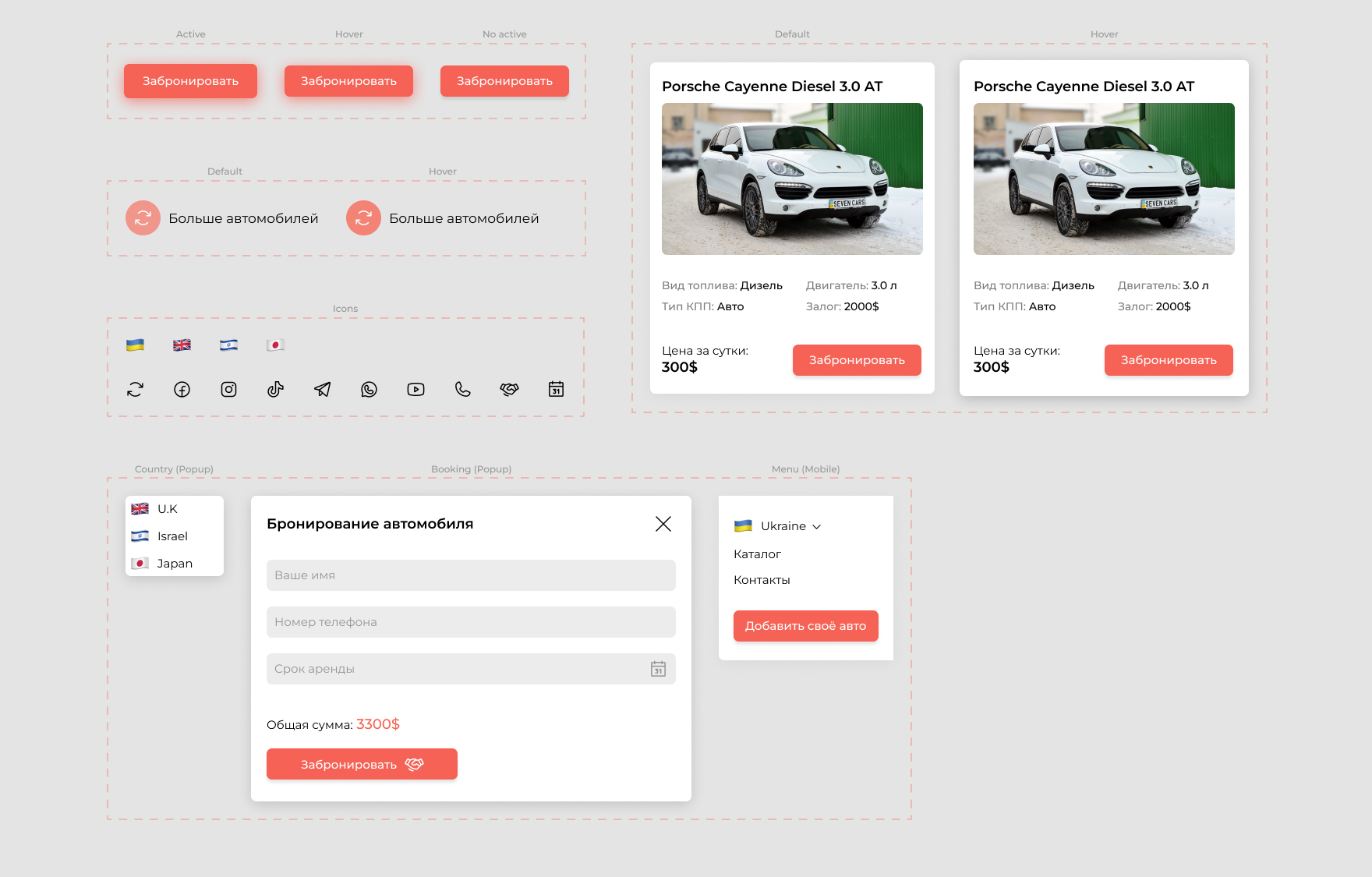Click Вид топлива: Дизель on Default card
The width and height of the screenshot is (1372, 877).
(722, 285)
